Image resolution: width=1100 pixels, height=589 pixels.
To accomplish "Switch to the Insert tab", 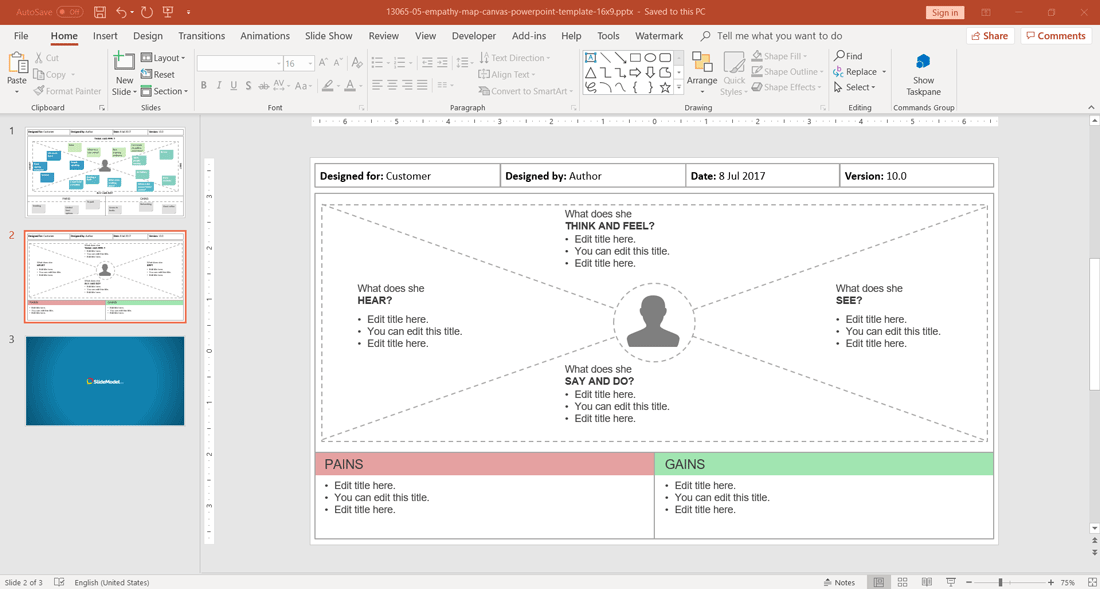I will click(105, 36).
